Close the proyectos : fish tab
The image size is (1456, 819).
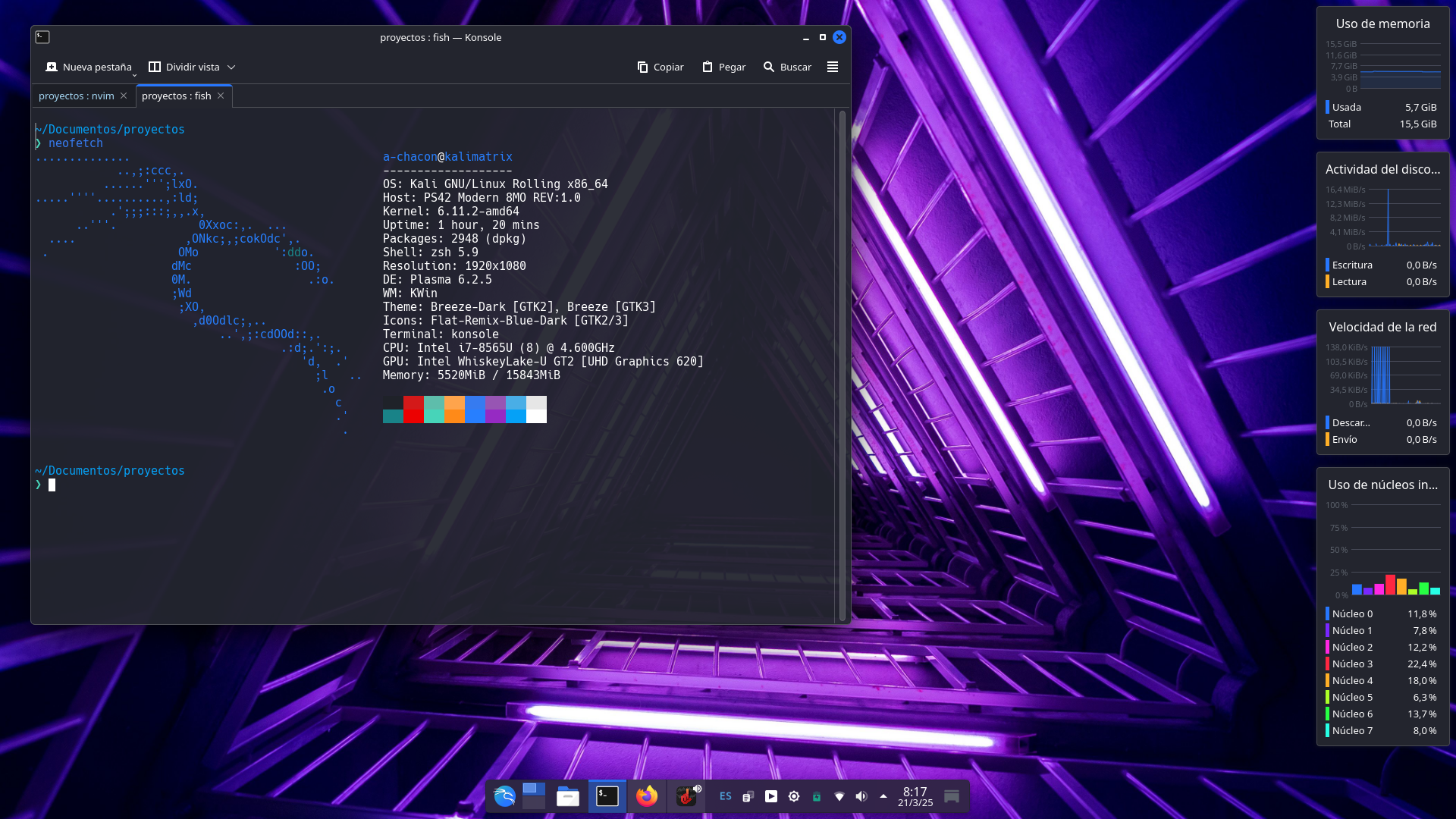221,96
